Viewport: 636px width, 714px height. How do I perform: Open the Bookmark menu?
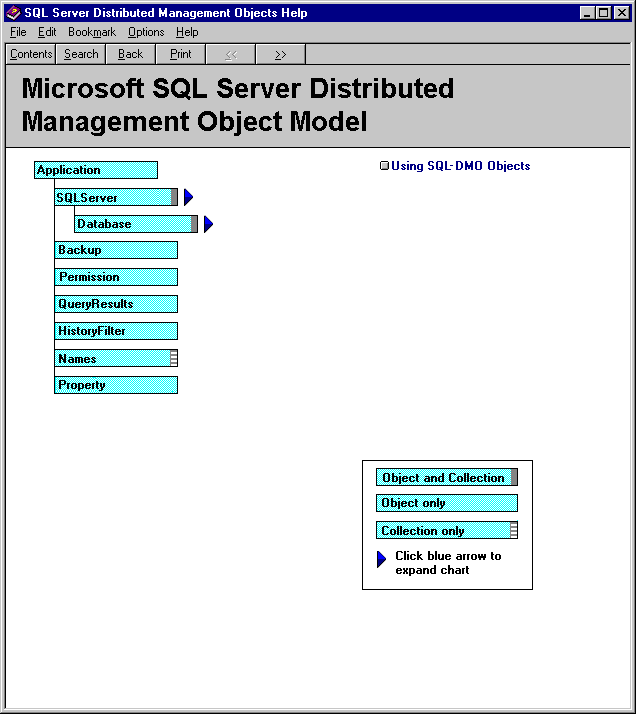[92, 32]
